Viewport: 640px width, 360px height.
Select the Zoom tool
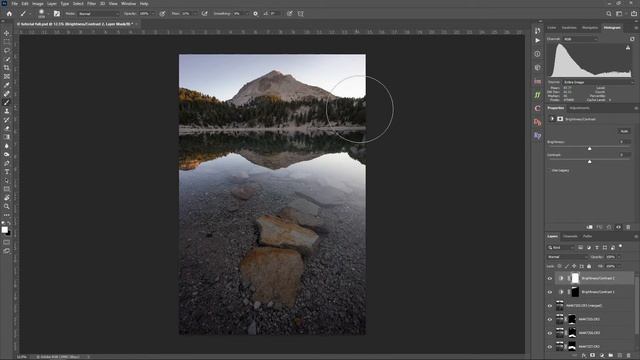point(7,207)
